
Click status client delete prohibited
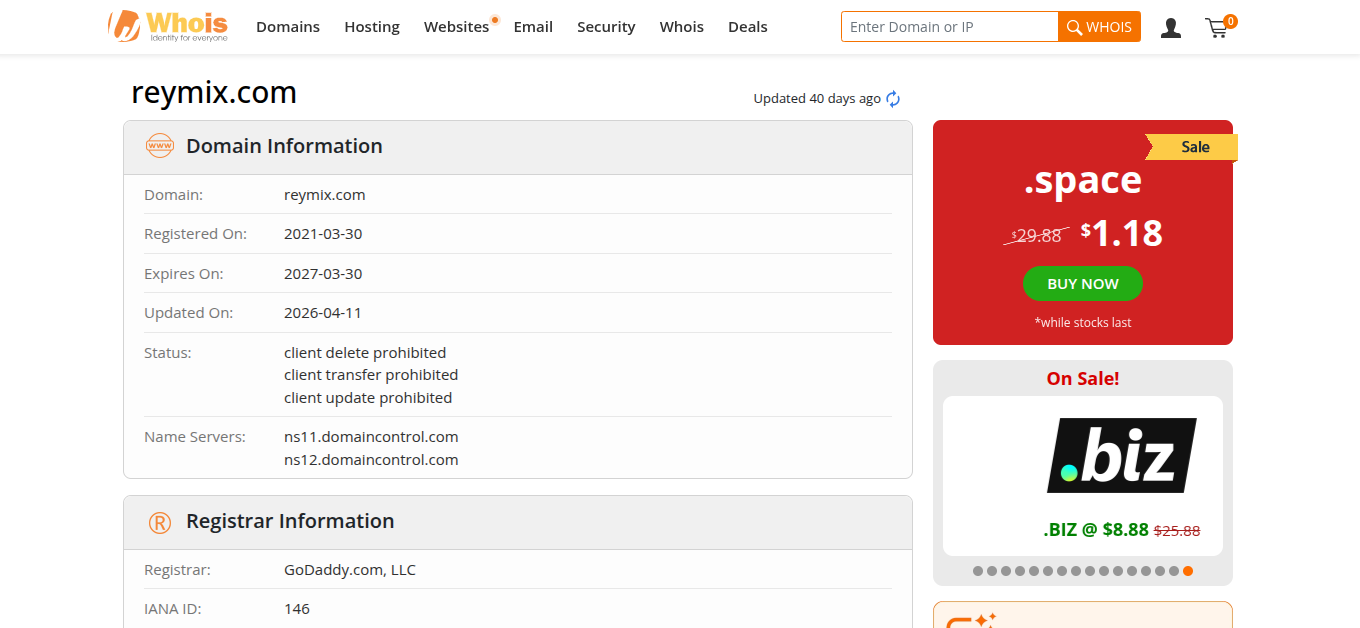pyautogui.click(x=365, y=353)
